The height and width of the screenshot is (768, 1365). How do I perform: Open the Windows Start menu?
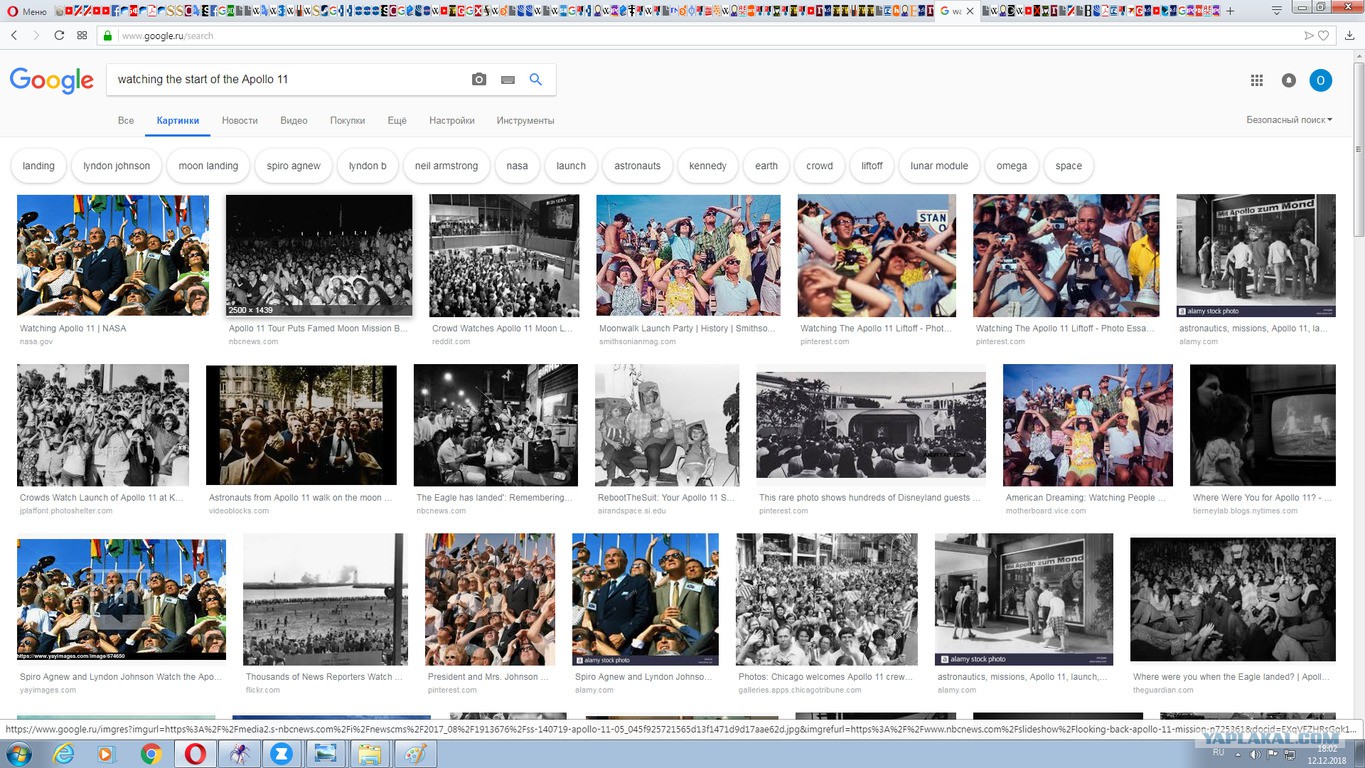pyautogui.click(x=18, y=753)
